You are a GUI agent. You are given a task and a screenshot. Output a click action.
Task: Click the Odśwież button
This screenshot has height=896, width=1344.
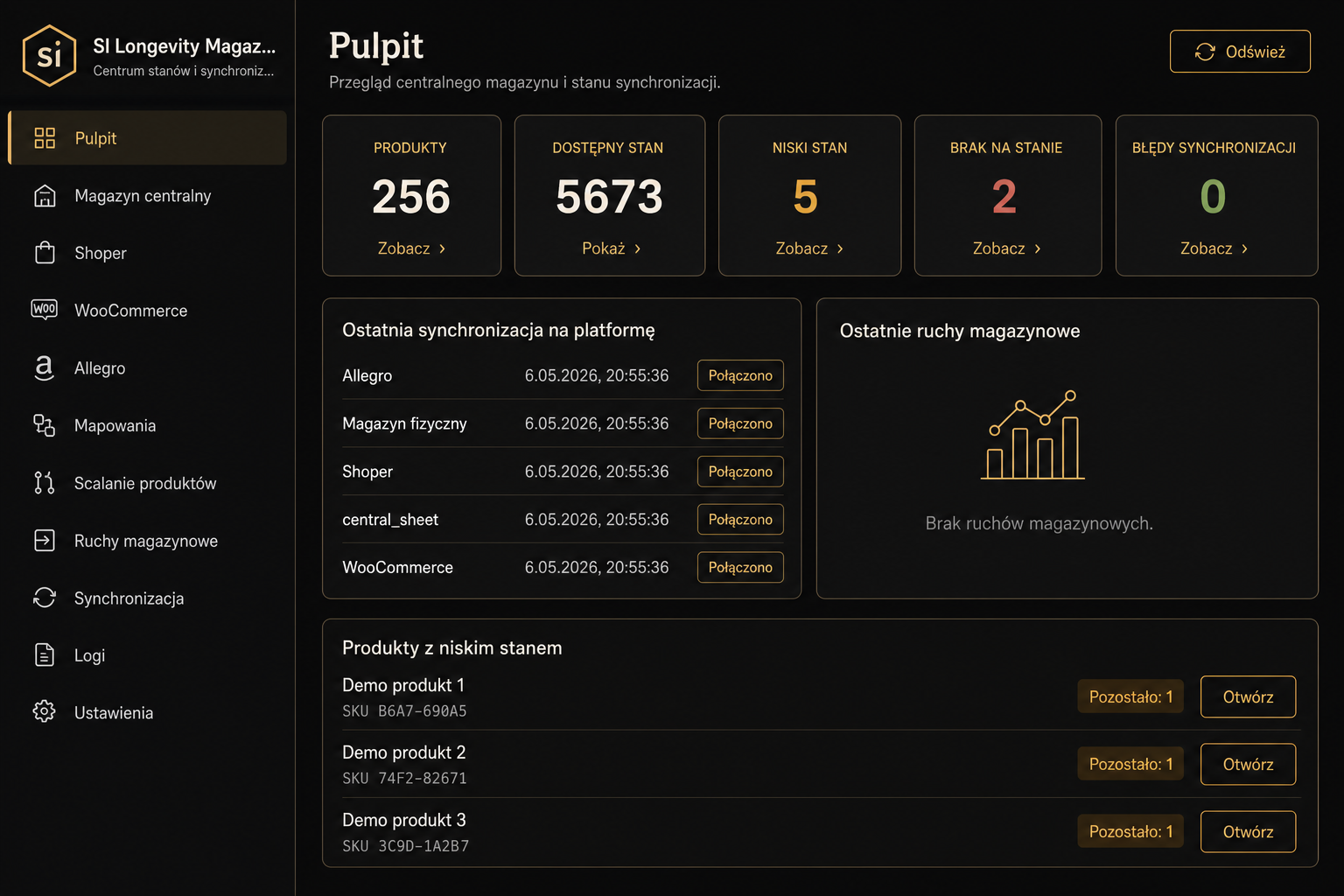coord(1240,52)
